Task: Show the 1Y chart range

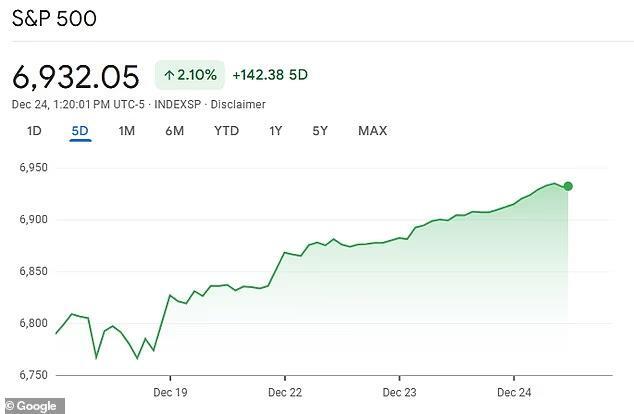Action: pos(276,131)
